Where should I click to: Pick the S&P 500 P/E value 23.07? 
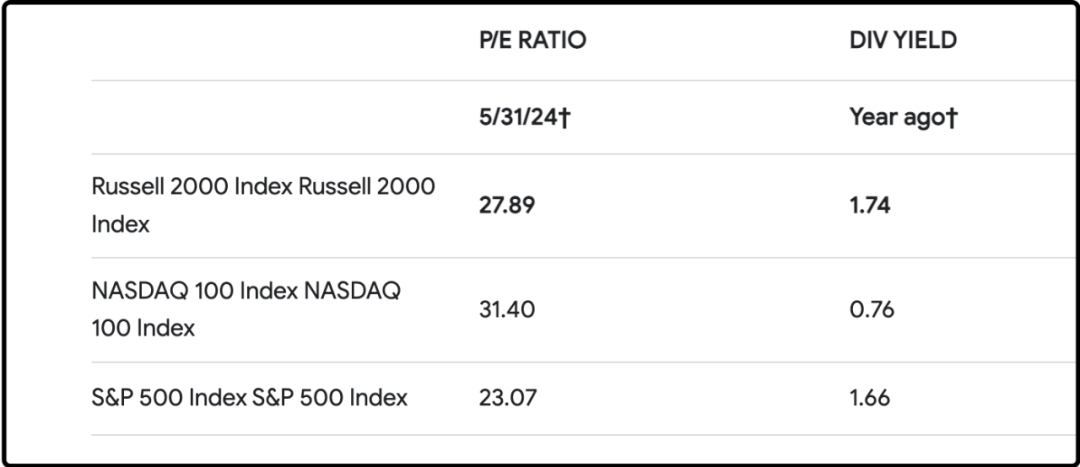(507, 398)
